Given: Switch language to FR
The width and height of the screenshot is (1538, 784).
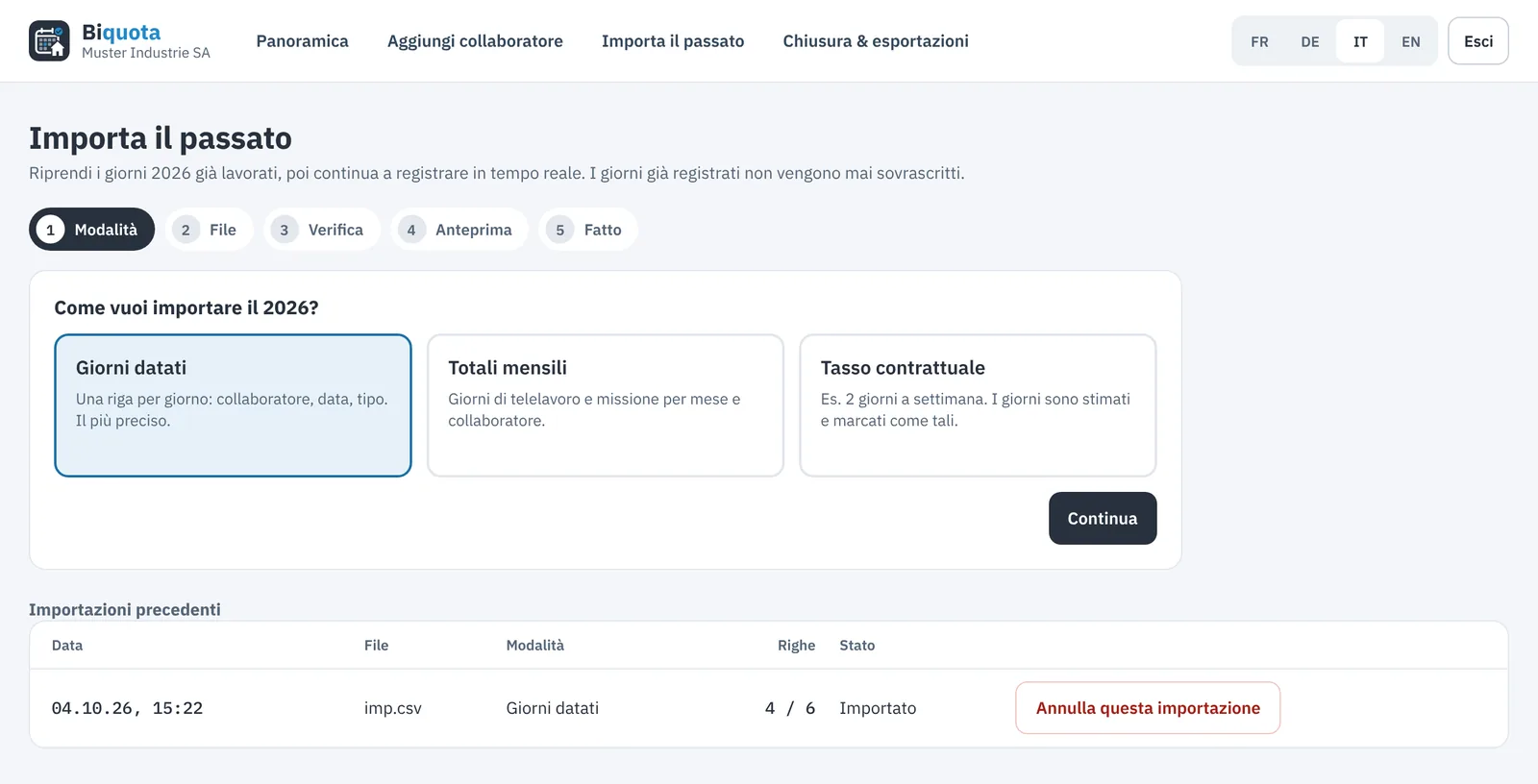Looking at the screenshot, I should [x=1259, y=41].
